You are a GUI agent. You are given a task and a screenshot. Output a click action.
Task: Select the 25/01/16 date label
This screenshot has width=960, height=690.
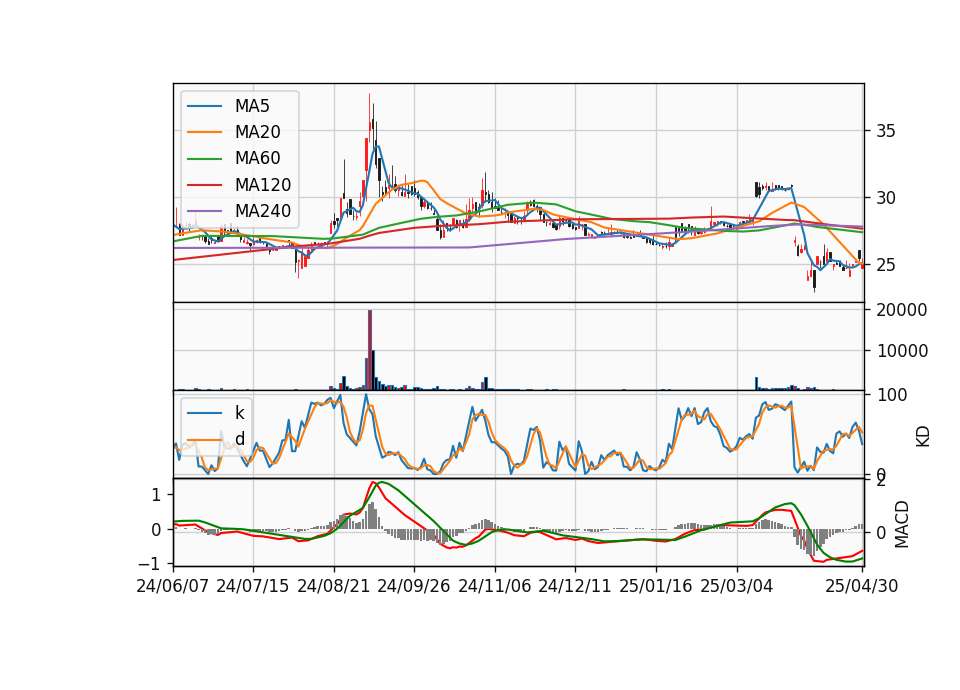click(x=656, y=587)
